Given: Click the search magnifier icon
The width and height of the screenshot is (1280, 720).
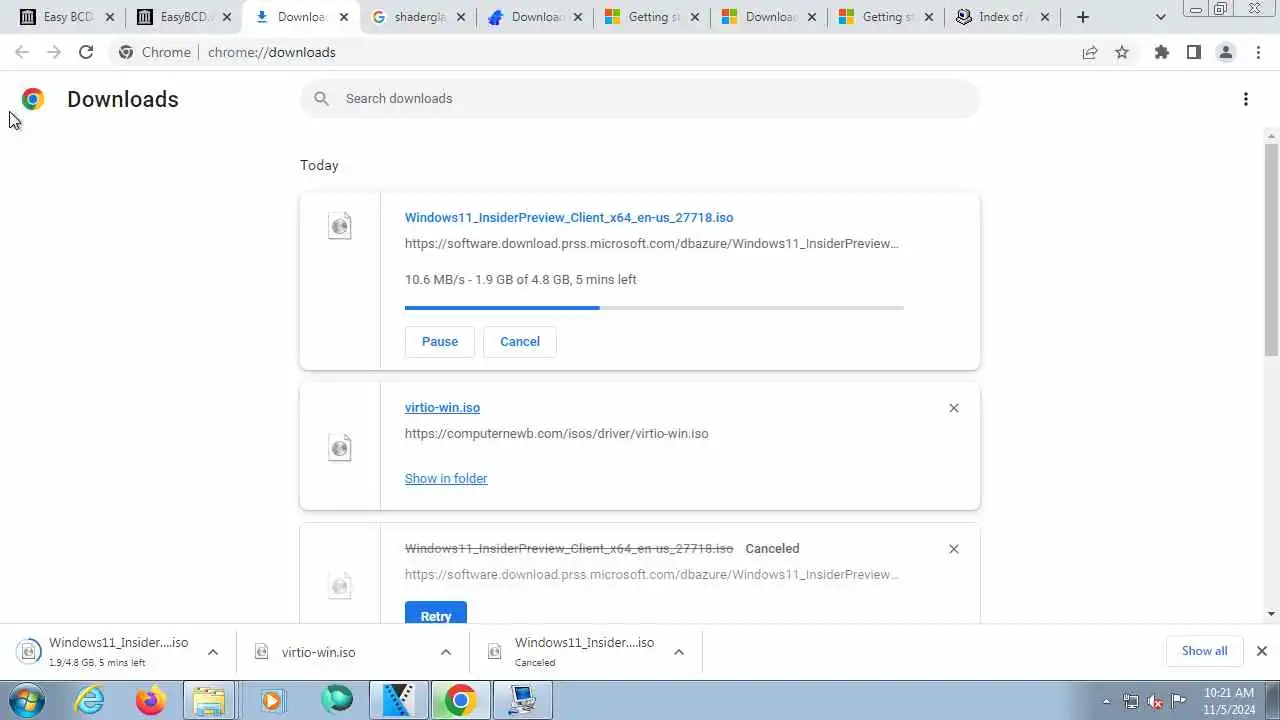Looking at the screenshot, I should 321,98.
